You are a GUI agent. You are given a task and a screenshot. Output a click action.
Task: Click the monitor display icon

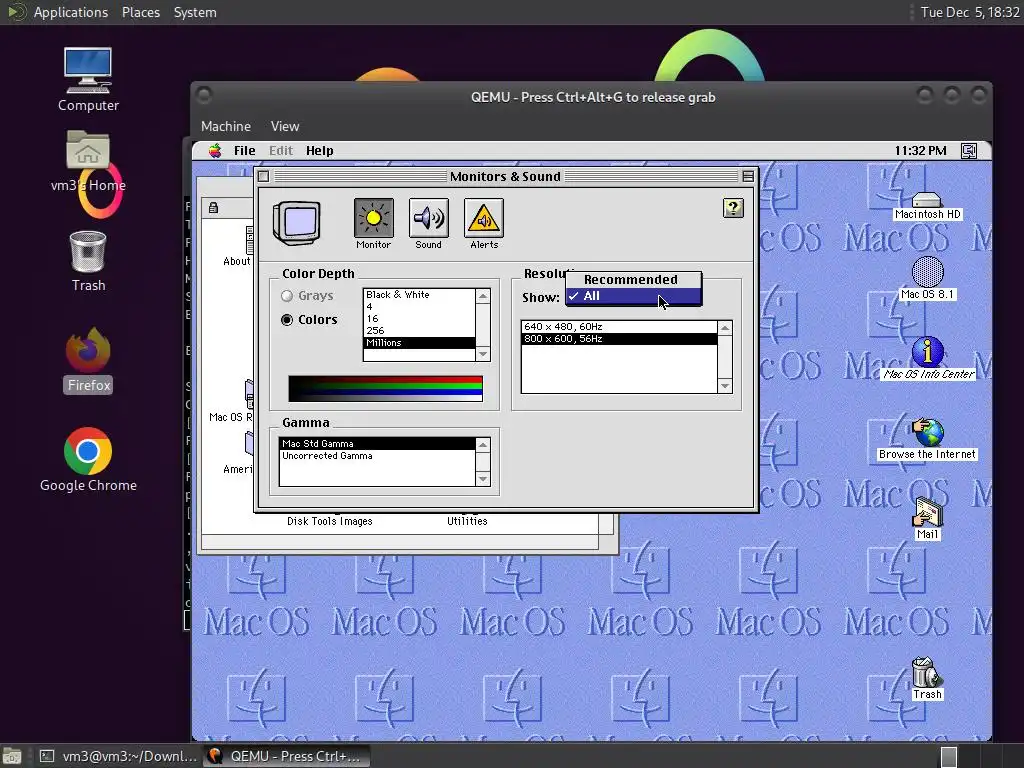(x=297, y=223)
